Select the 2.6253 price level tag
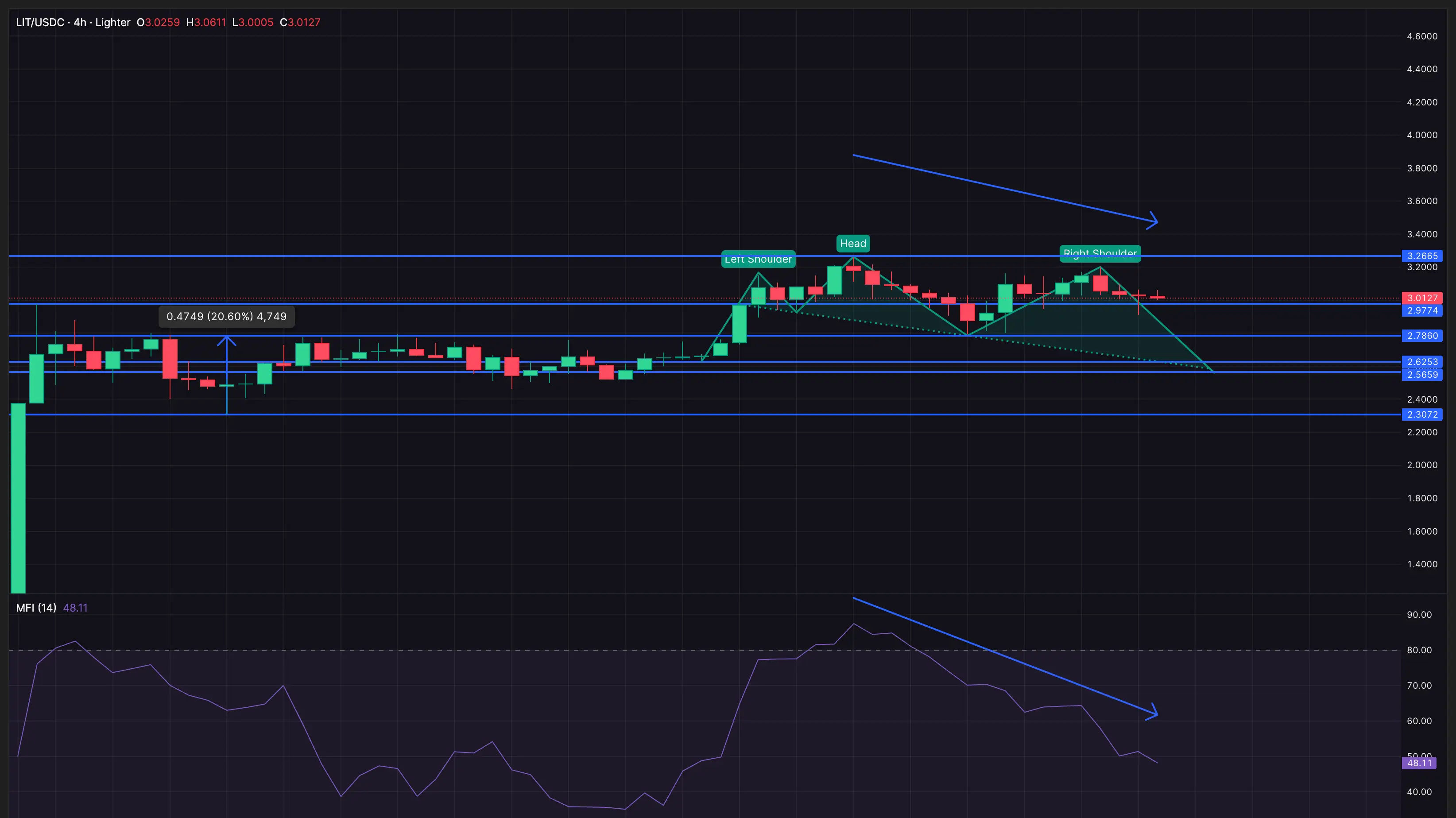The width and height of the screenshot is (1456, 818). pyautogui.click(x=1421, y=362)
